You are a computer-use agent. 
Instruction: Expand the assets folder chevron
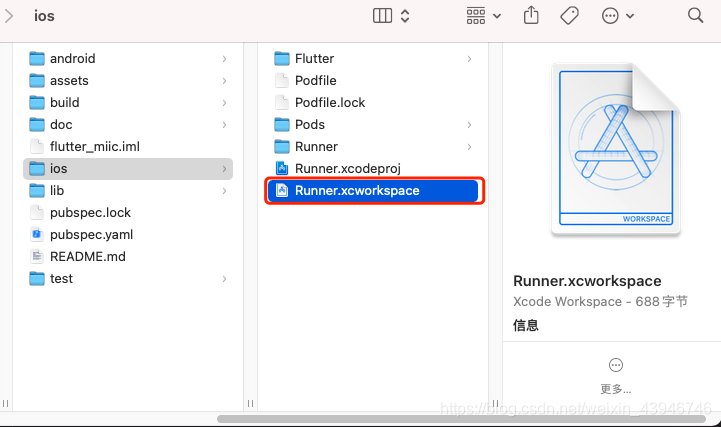click(x=224, y=81)
